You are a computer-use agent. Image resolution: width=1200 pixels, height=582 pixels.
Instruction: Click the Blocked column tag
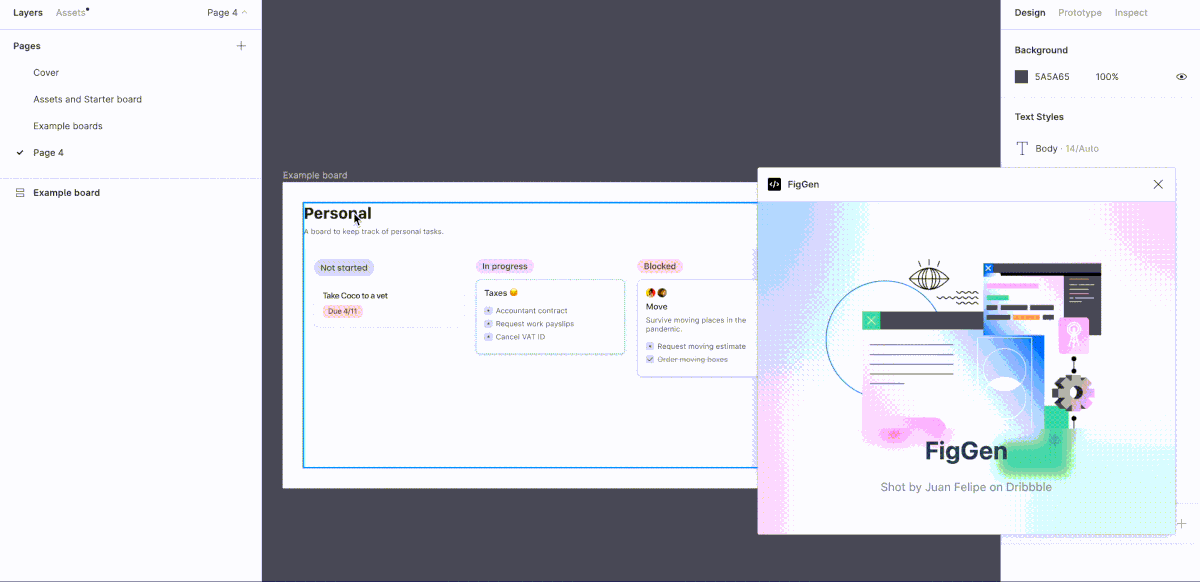[x=660, y=266]
